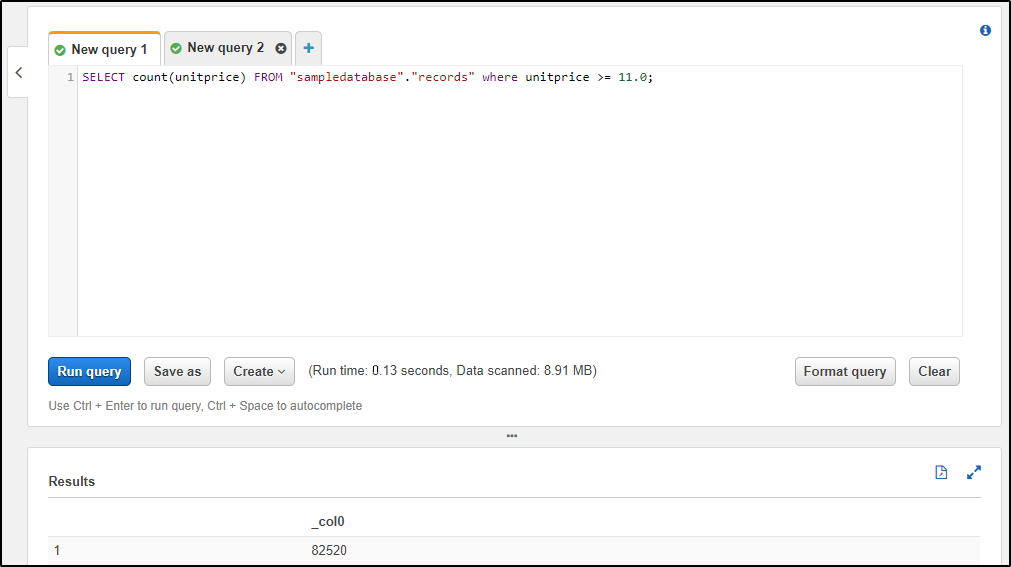1011x567 pixels.
Task: Click line number 1 in the editor gutter
Action: tap(70, 77)
